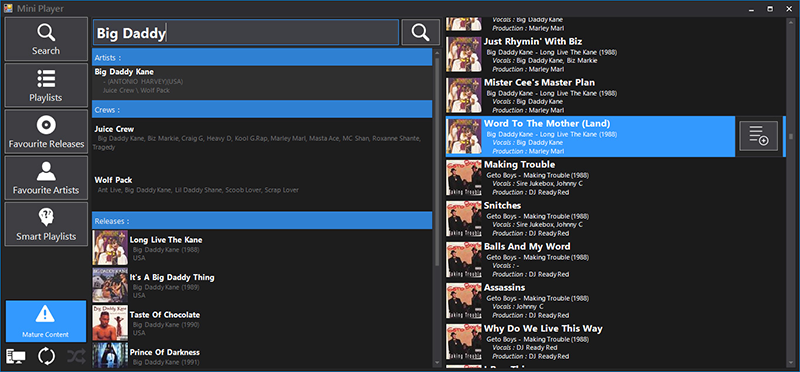
Task: Select track Mister Cee's Master Plan
Action: pyautogui.click(x=615, y=95)
